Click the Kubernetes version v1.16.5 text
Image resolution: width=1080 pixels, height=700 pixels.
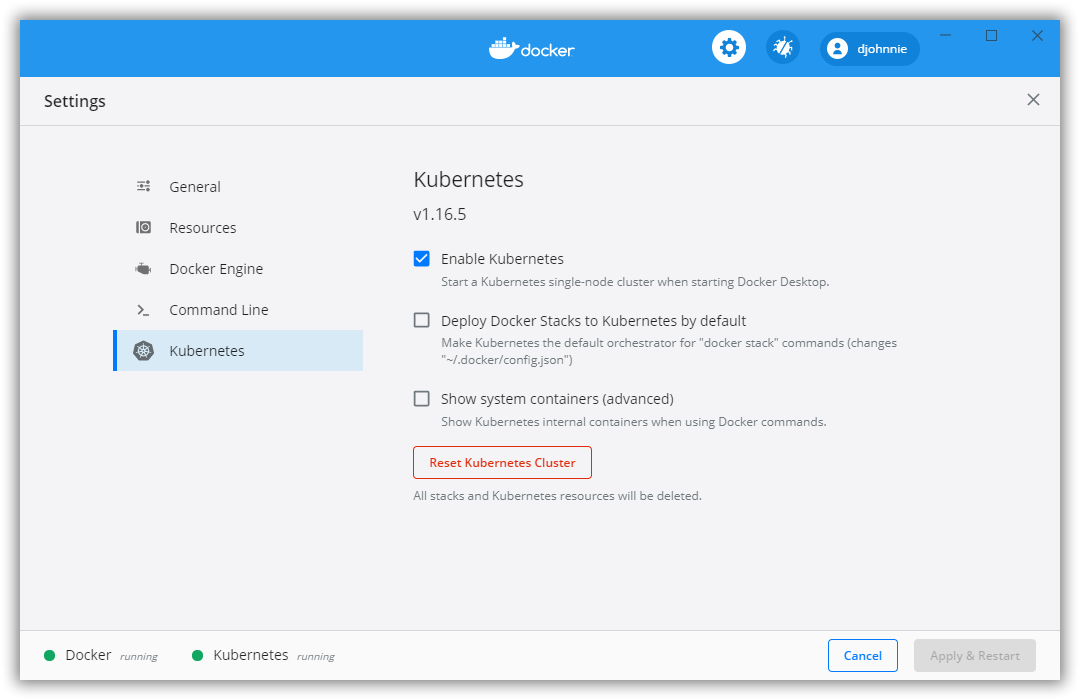[439, 214]
